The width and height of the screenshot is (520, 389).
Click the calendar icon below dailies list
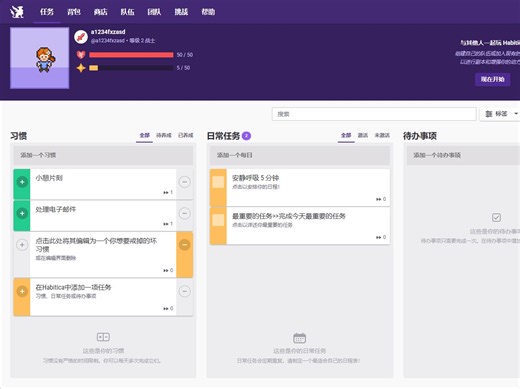(299, 338)
